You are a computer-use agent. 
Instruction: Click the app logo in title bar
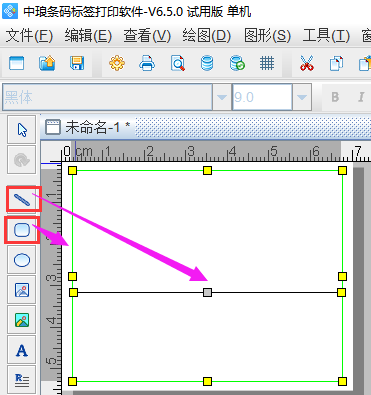[10, 11]
